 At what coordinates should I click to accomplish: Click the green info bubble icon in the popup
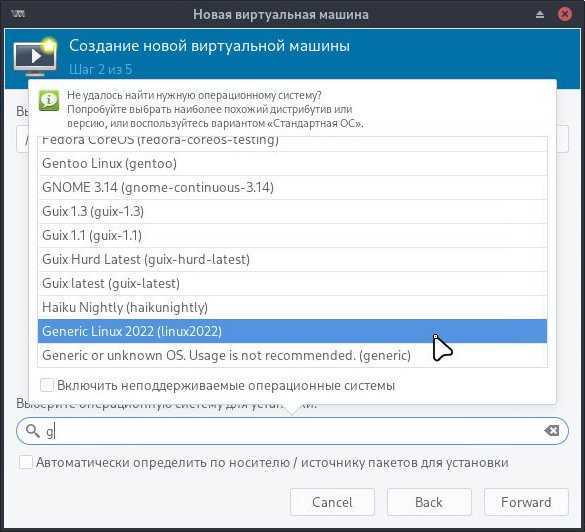tap(49, 100)
